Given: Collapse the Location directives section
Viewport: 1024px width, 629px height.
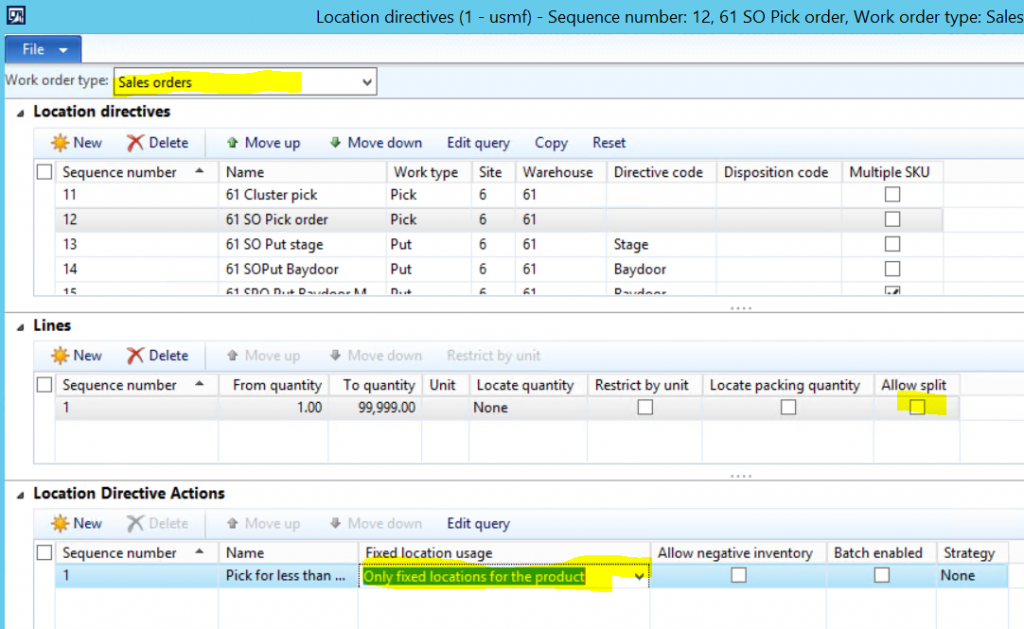Looking at the screenshot, I should point(21,112).
